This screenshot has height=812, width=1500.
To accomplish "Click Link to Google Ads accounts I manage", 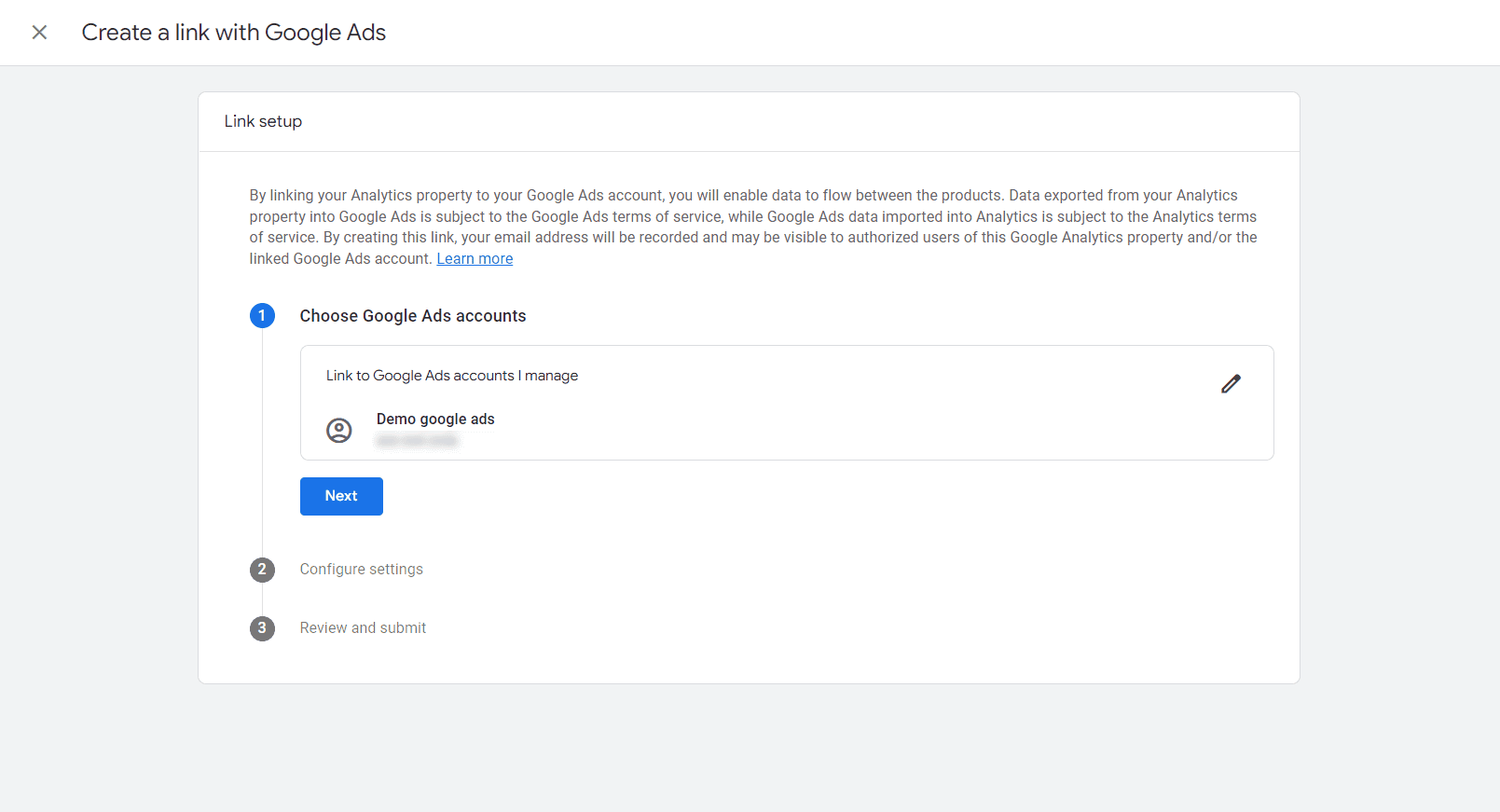I will click(452, 376).
